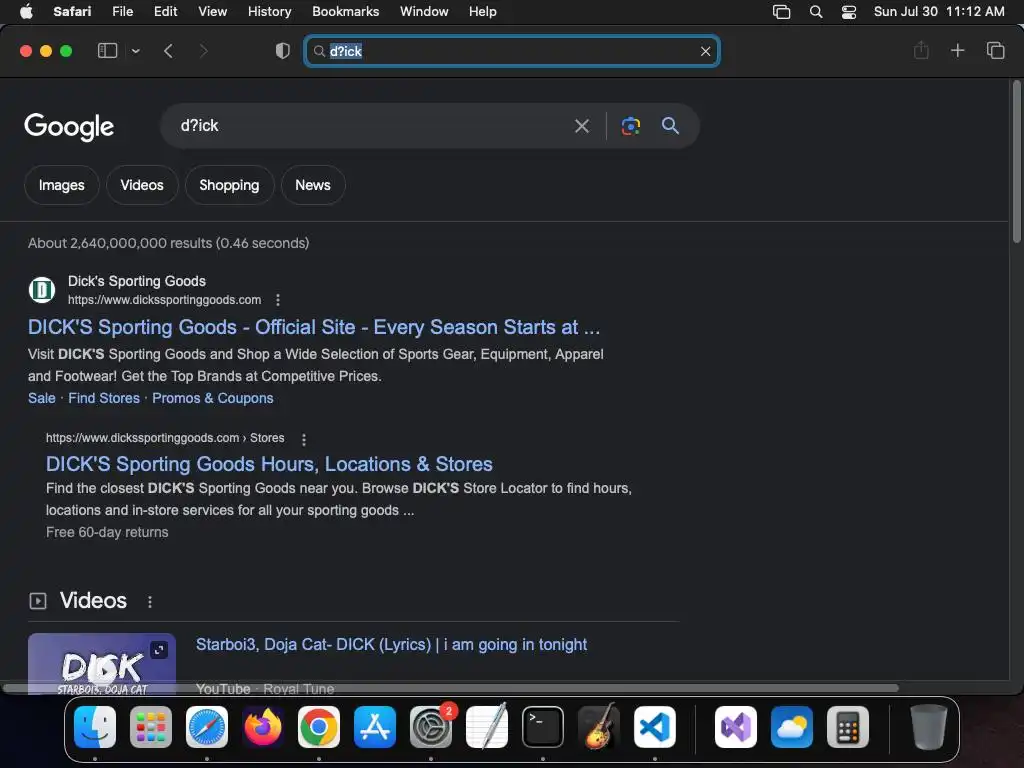
Task: Switch to Images results
Action: tap(61, 185)
